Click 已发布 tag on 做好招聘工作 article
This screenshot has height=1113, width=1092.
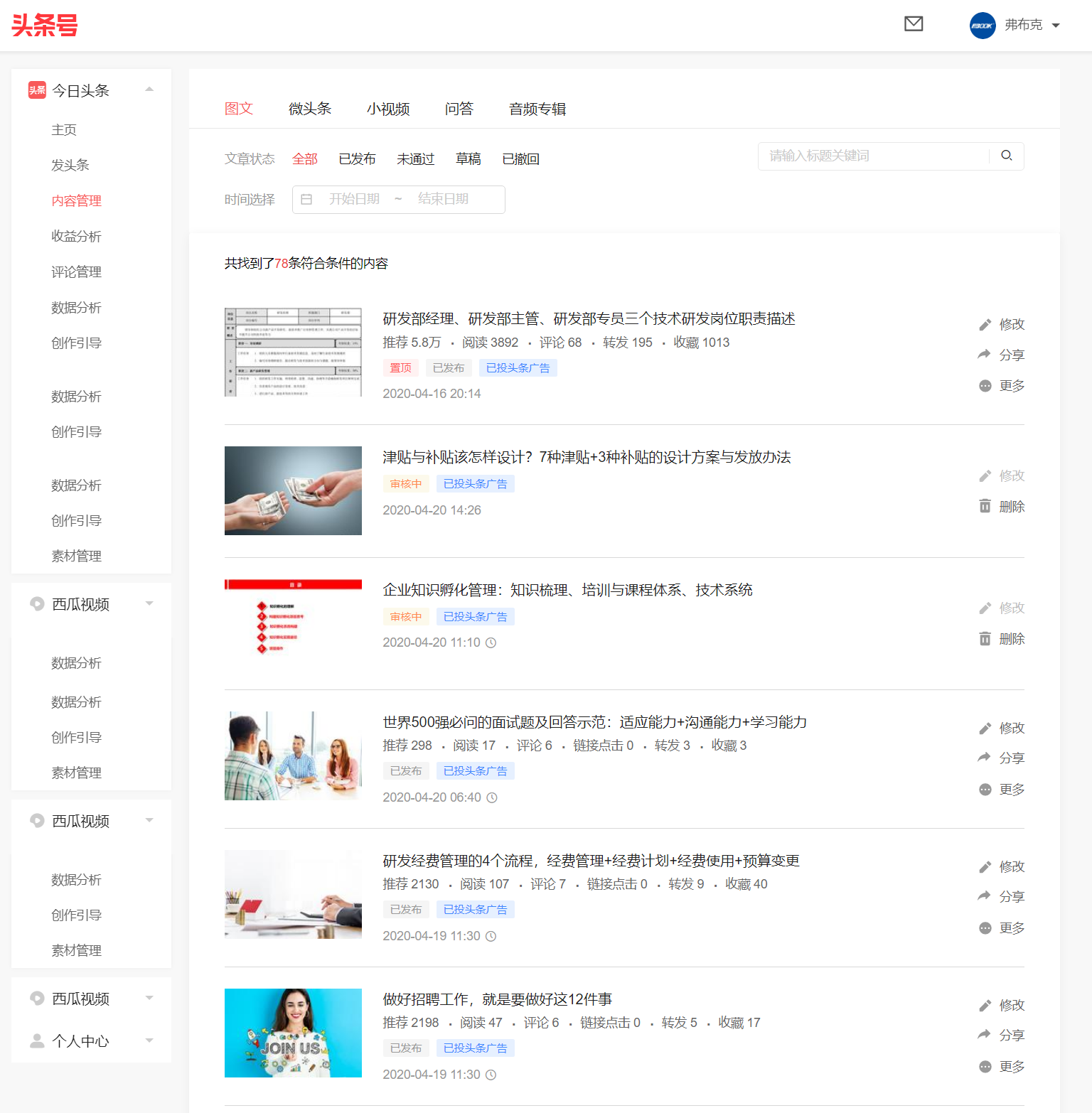pyautogui.click(x=405, y=1048)
